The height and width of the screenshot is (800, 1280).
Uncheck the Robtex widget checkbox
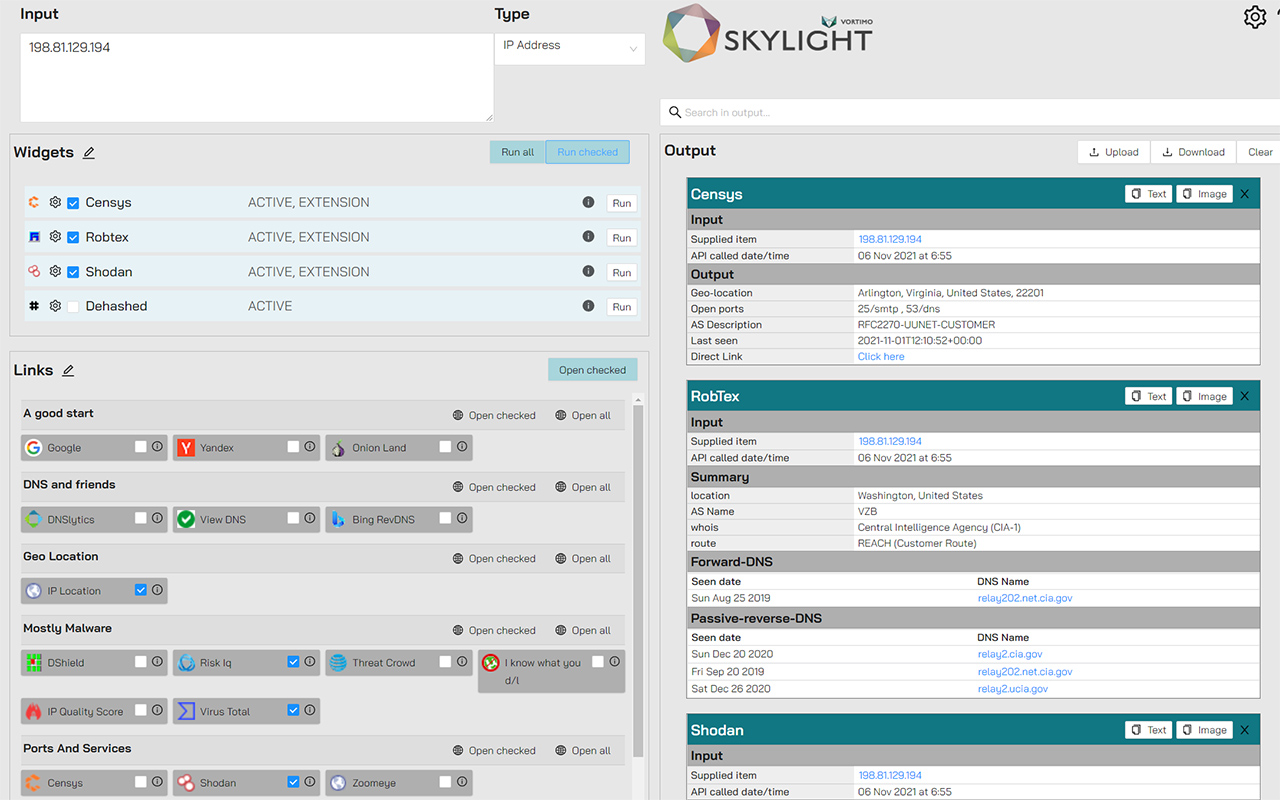(73, 237)
